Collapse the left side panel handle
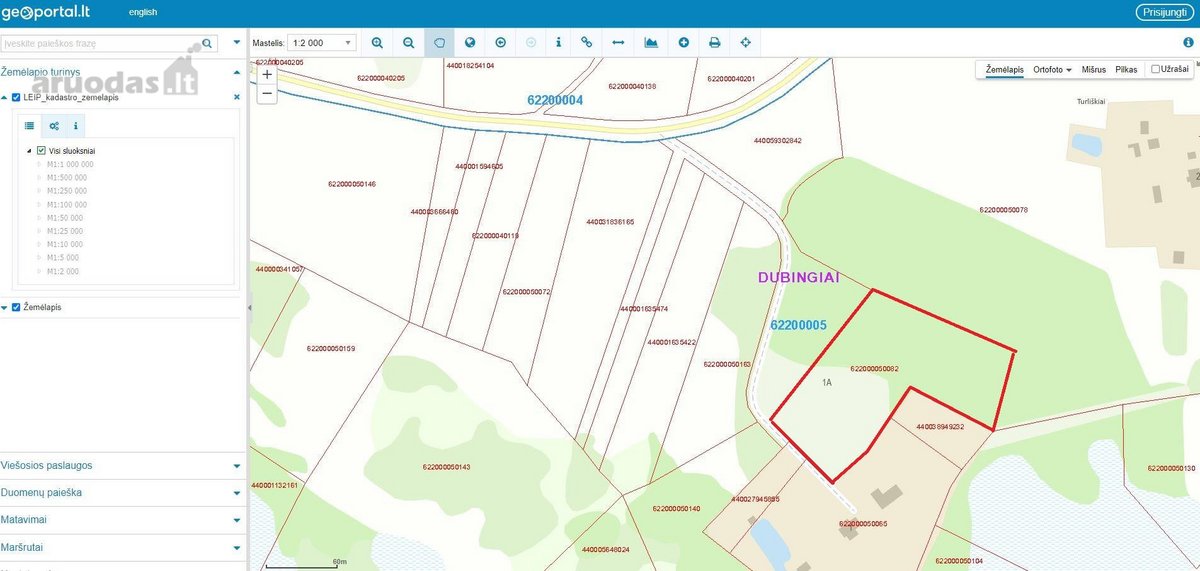Viewport: 1200px width, 571px height. coord(248,309)
